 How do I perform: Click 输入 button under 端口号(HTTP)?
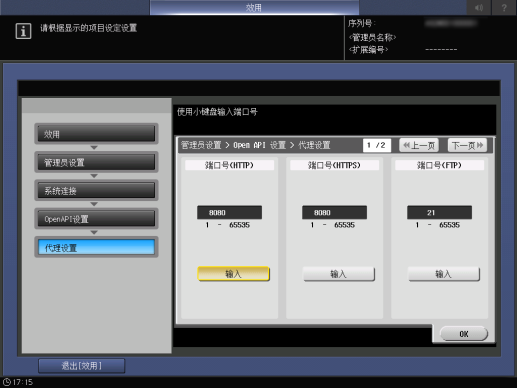(x=233, y=274)
